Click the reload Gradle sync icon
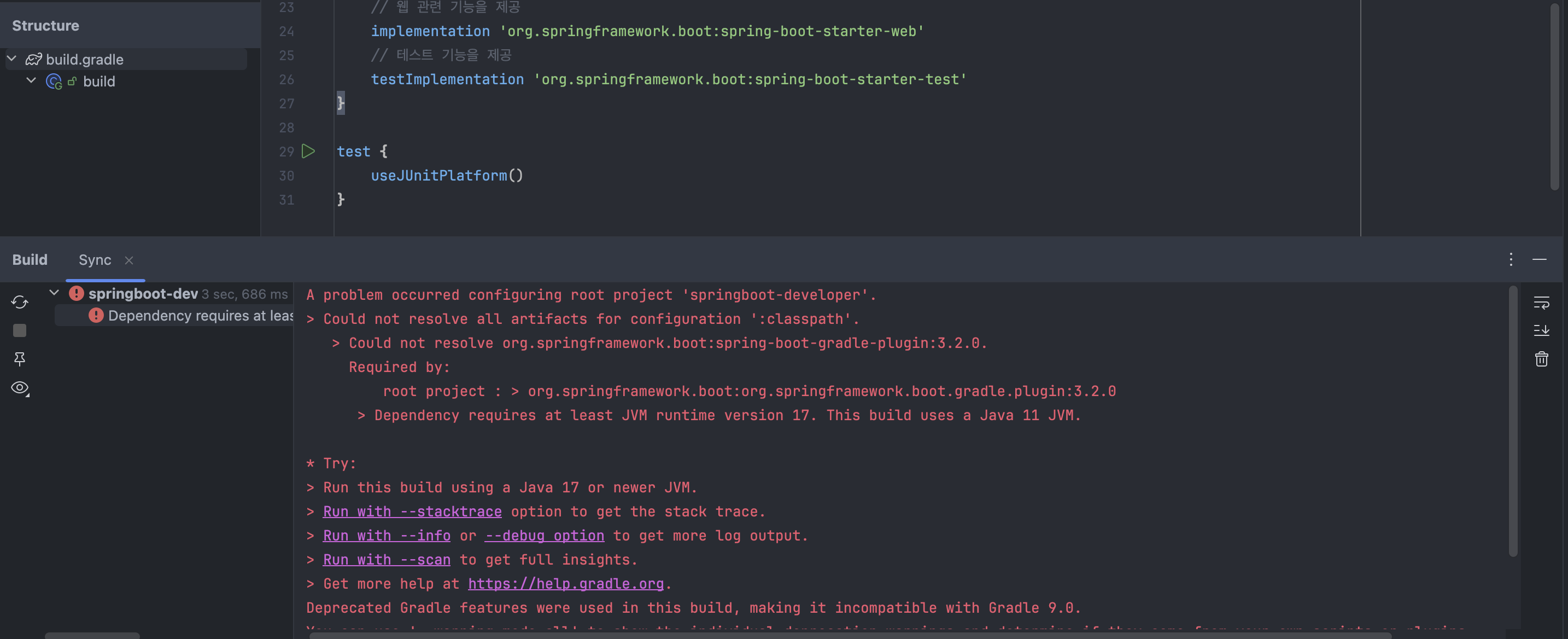Viewport: 1568px width, 639px height. click(20, 301)
